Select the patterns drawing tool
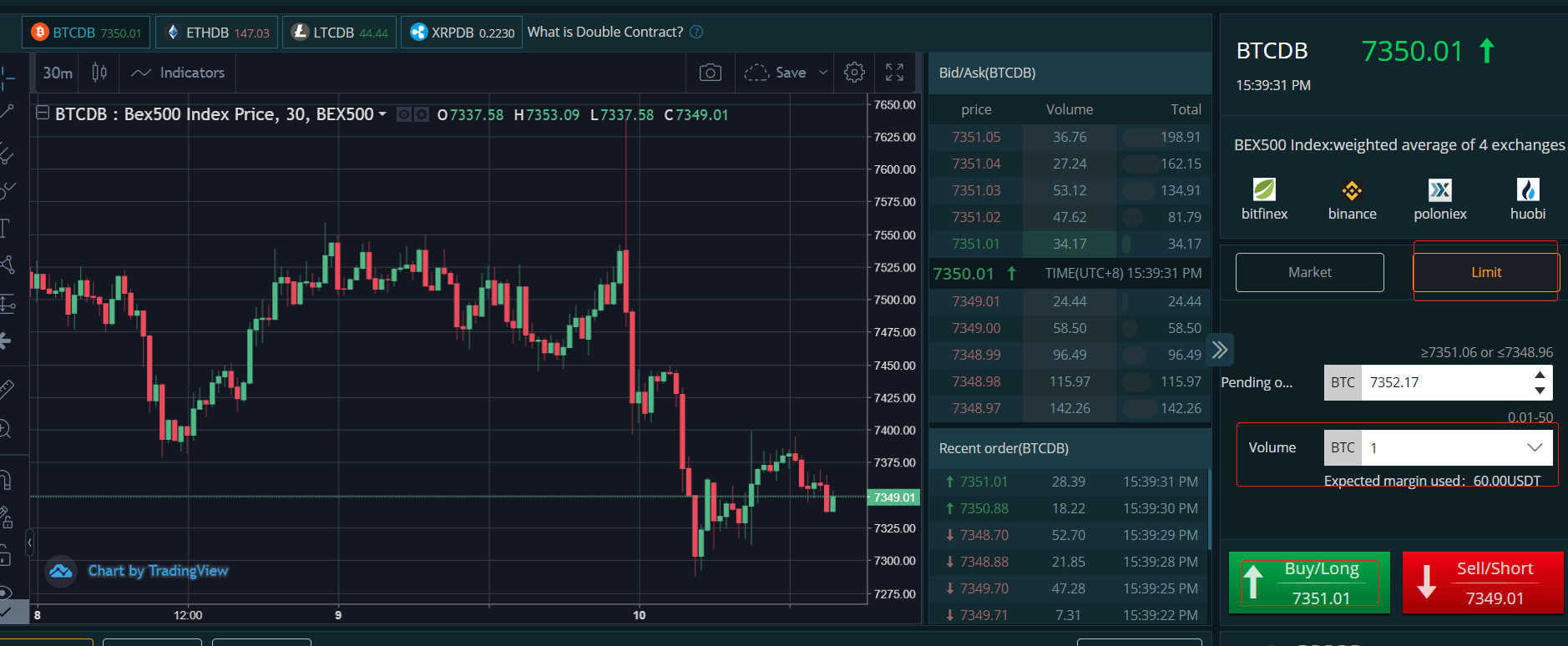Viewport: 1568px width, 646px height. (x=7, y=265)
